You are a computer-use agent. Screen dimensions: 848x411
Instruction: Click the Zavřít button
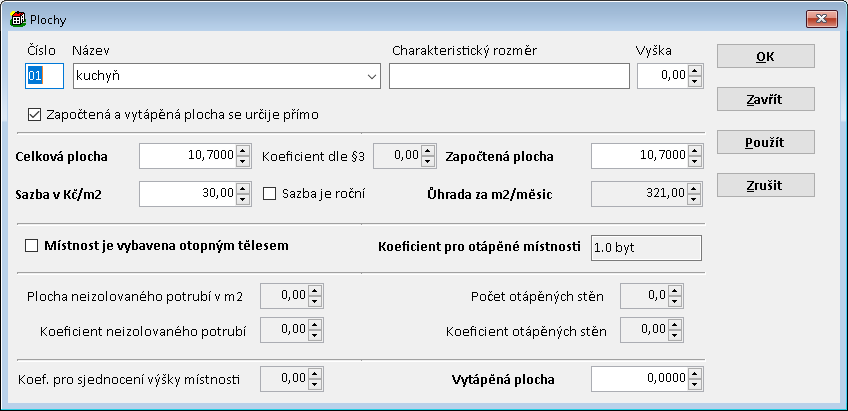click(x=765, y=99)
